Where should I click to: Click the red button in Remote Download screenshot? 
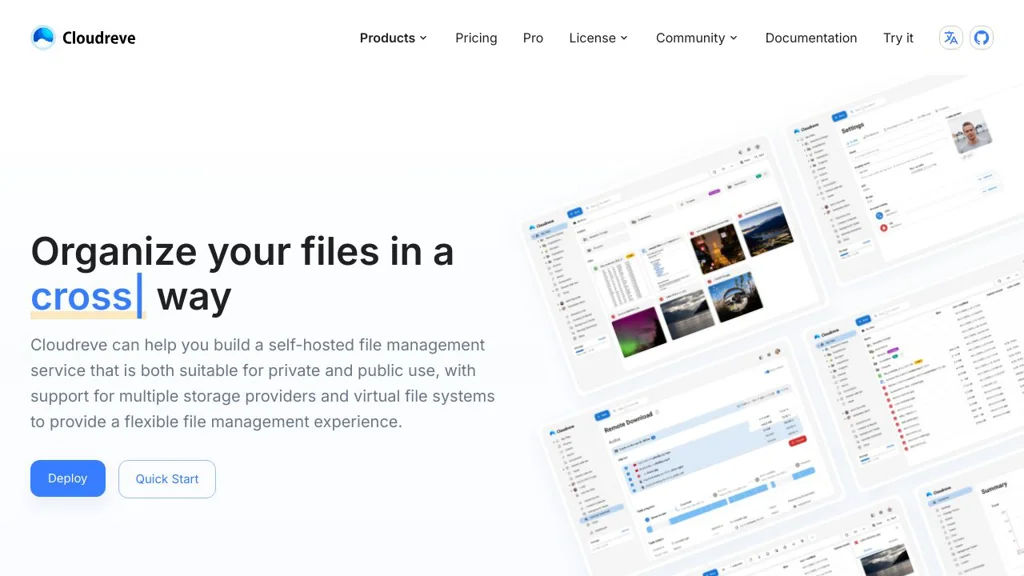(797, 440)
